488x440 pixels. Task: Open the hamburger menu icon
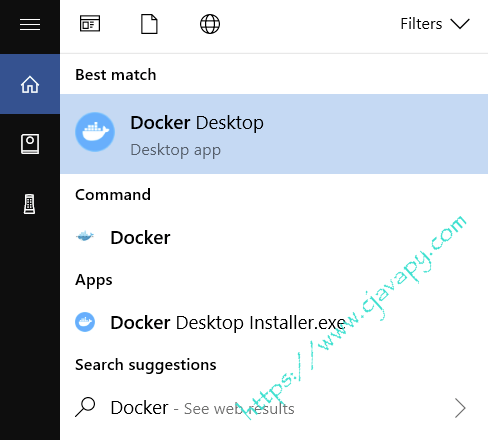(30, 24)
